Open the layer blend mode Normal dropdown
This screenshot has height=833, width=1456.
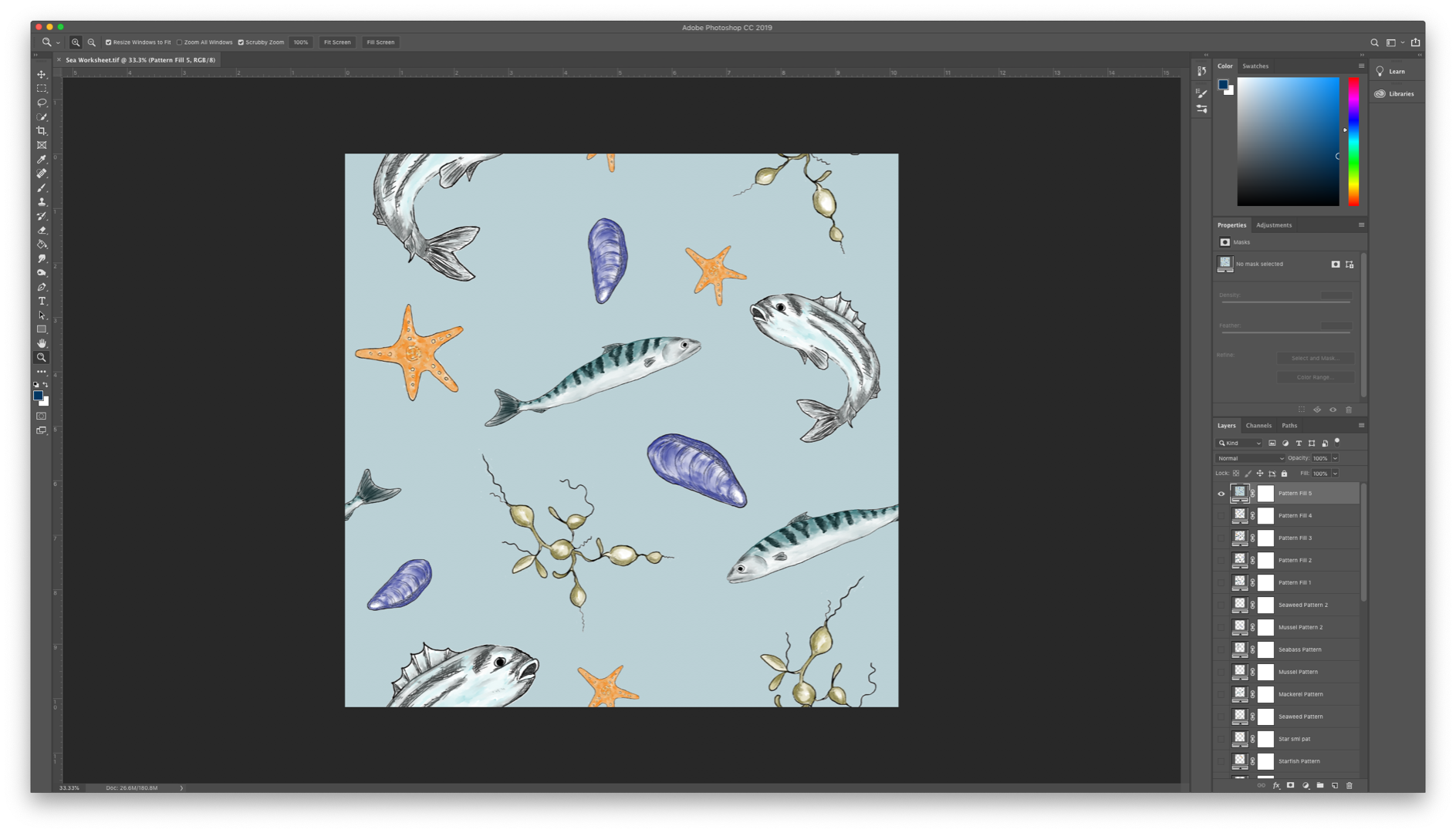coord(1250,458)
